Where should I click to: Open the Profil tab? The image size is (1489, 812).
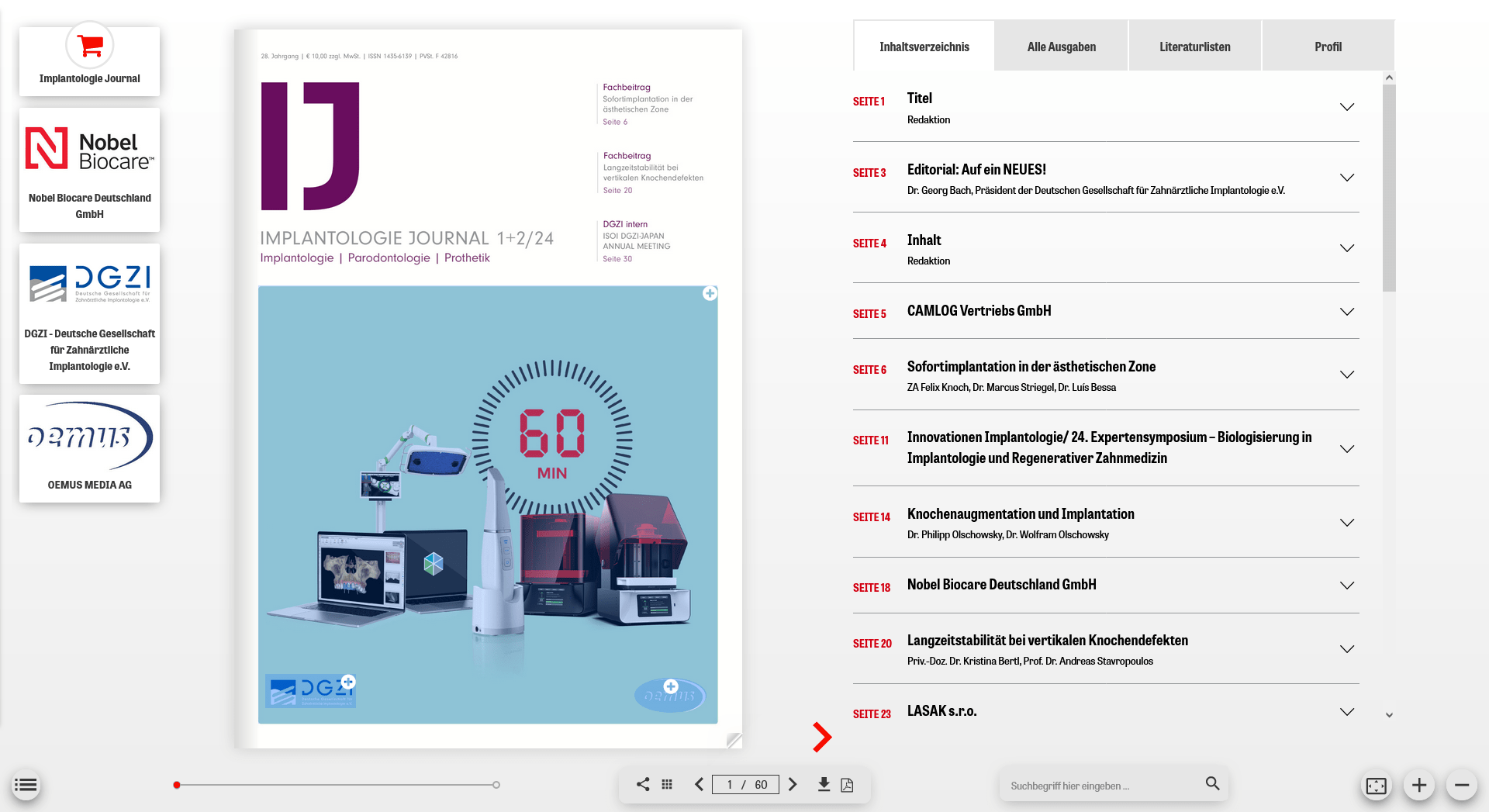pyautogui.click(x=1328, y=47)
